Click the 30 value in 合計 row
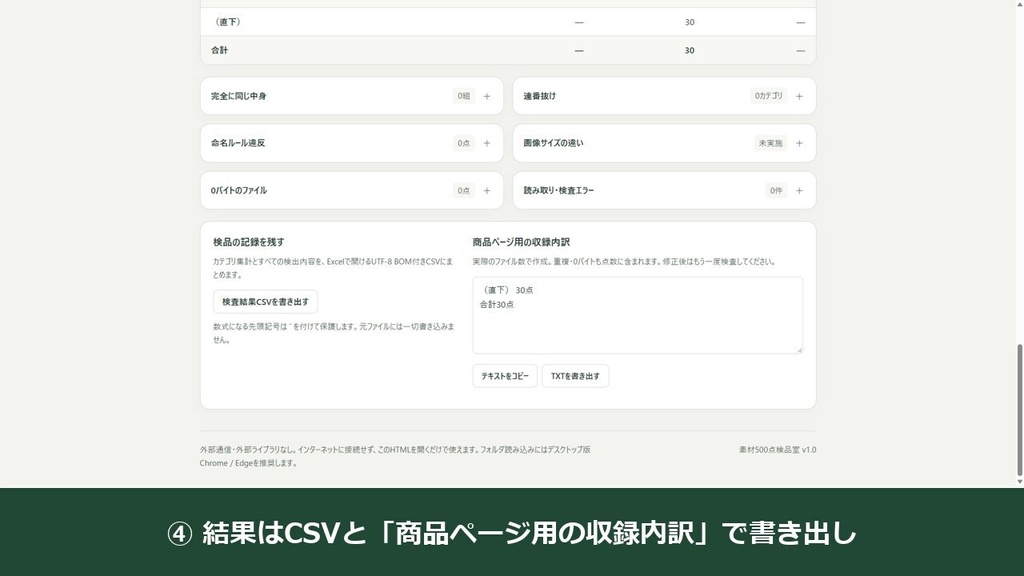This screenshot has width=1024, height=576. click(x=690, y=50)
